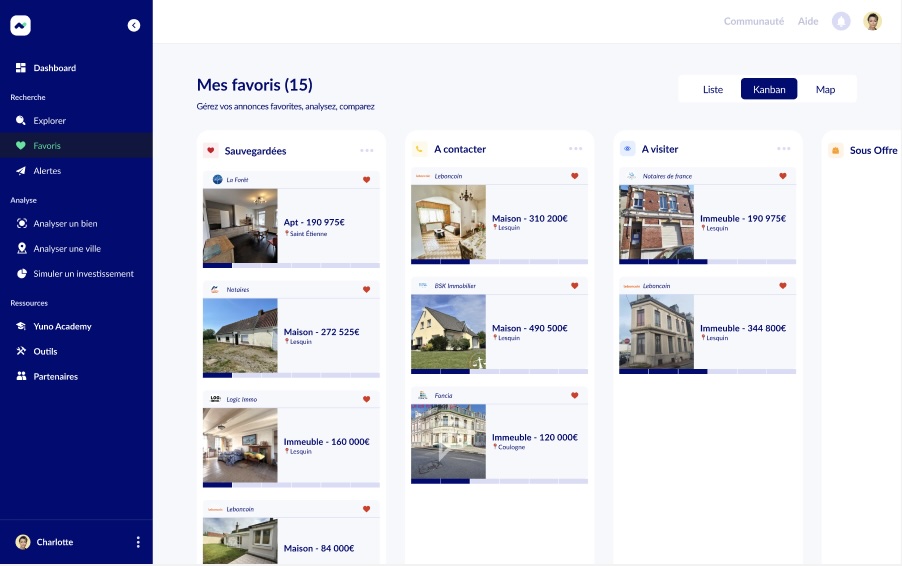Viewport: 902px width, 566px height.
Task: Open Charlotte's user options menu
Action: pos(138,542)
